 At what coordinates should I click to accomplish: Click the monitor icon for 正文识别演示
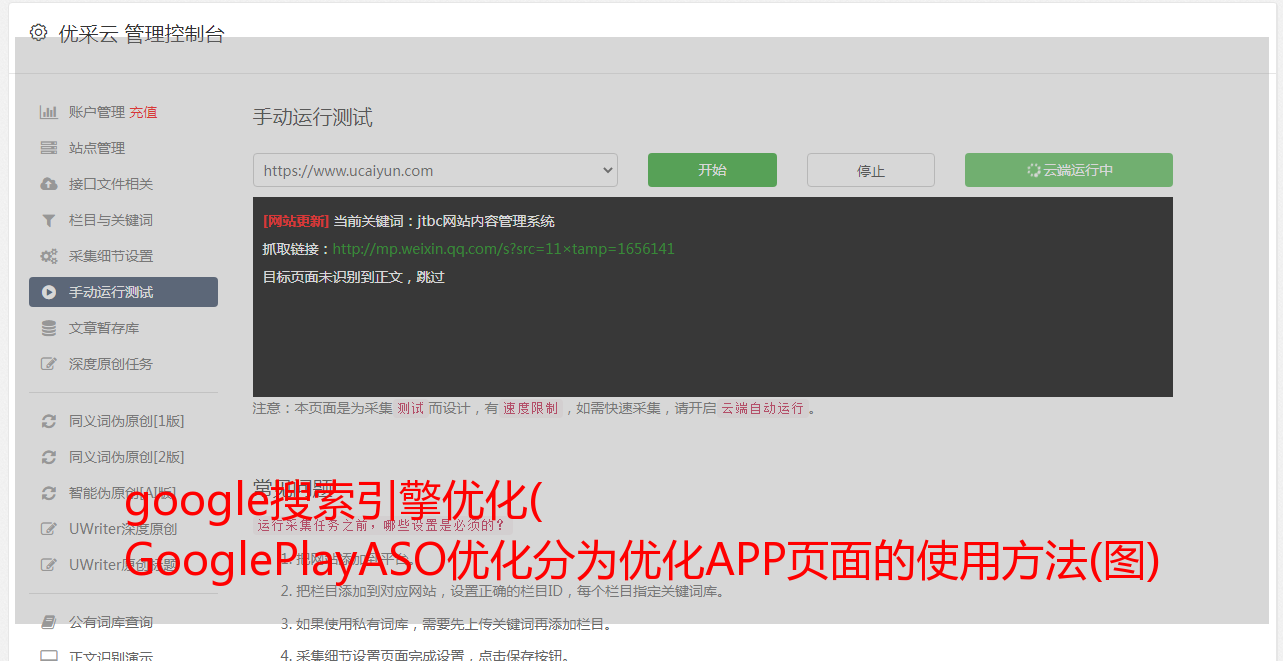[48, 656]
